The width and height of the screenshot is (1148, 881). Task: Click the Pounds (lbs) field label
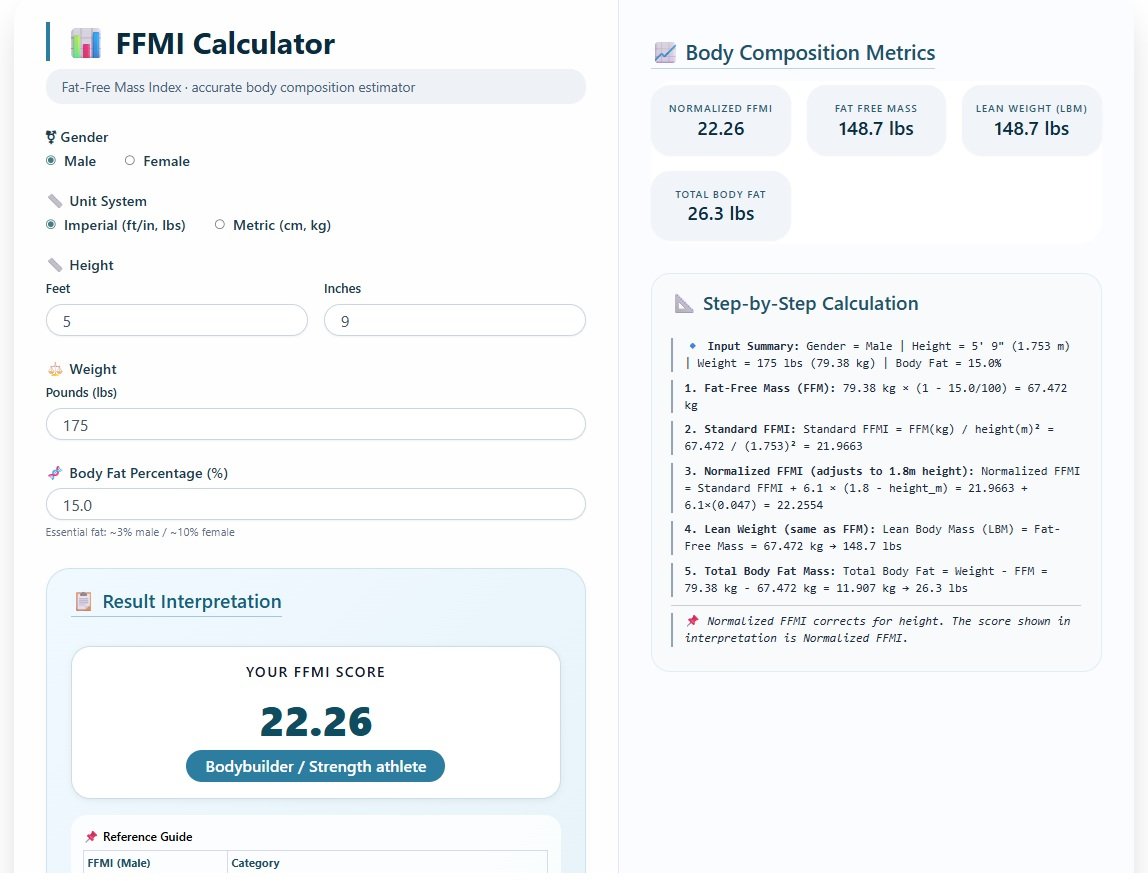click(81, 393)
